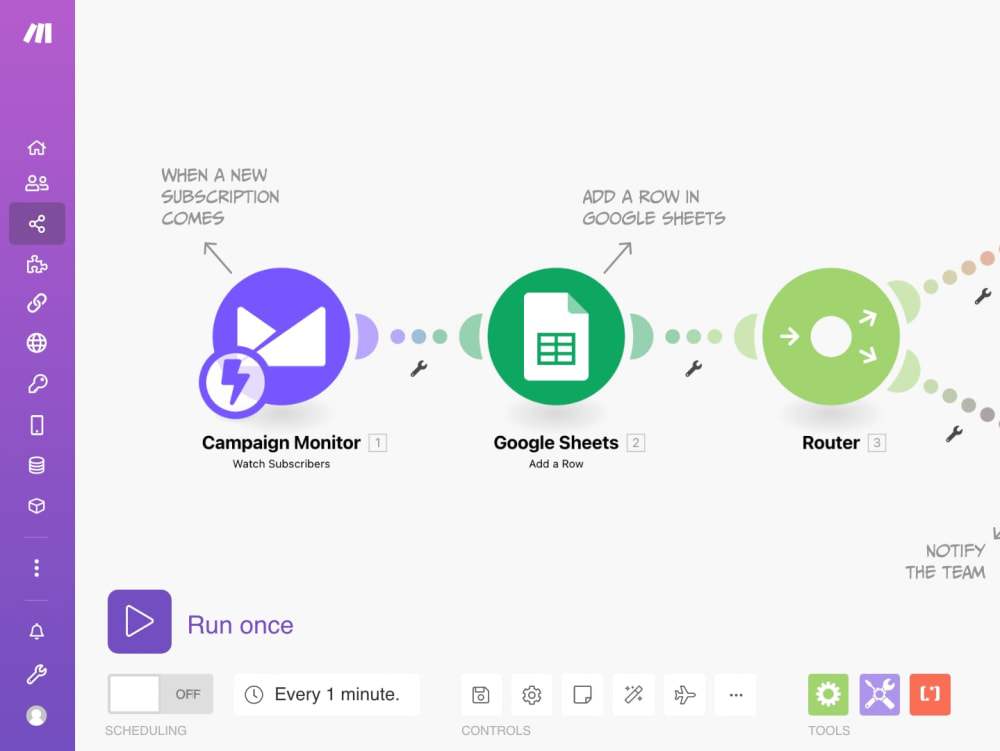
Task: Click the Campaign Monitor title text
Action: click(x=281, y=442)
